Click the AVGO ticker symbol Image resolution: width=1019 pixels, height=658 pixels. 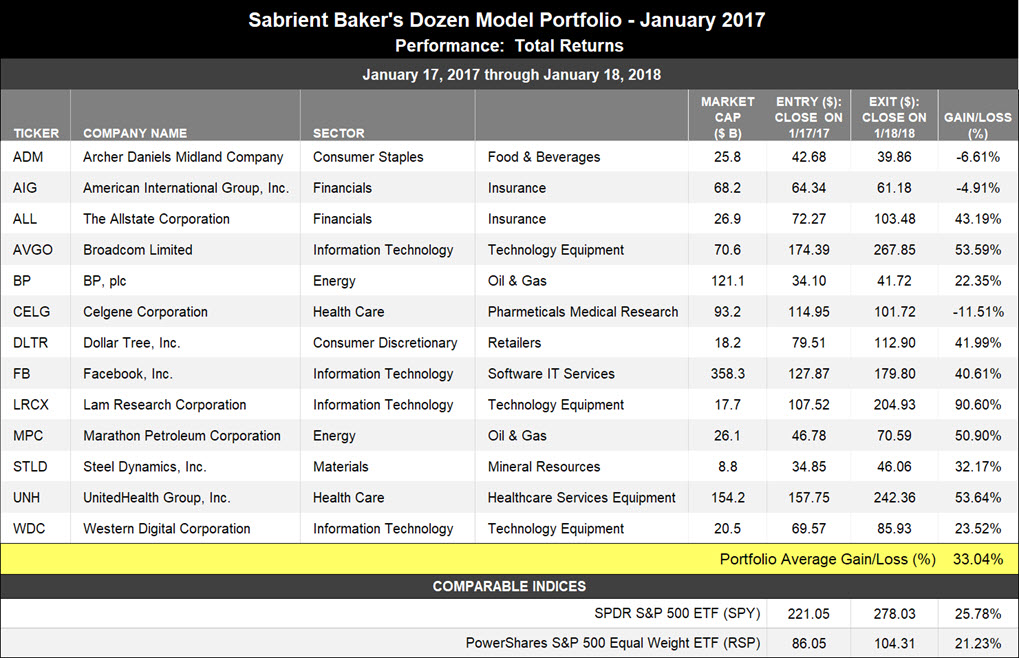coord(32,249)
